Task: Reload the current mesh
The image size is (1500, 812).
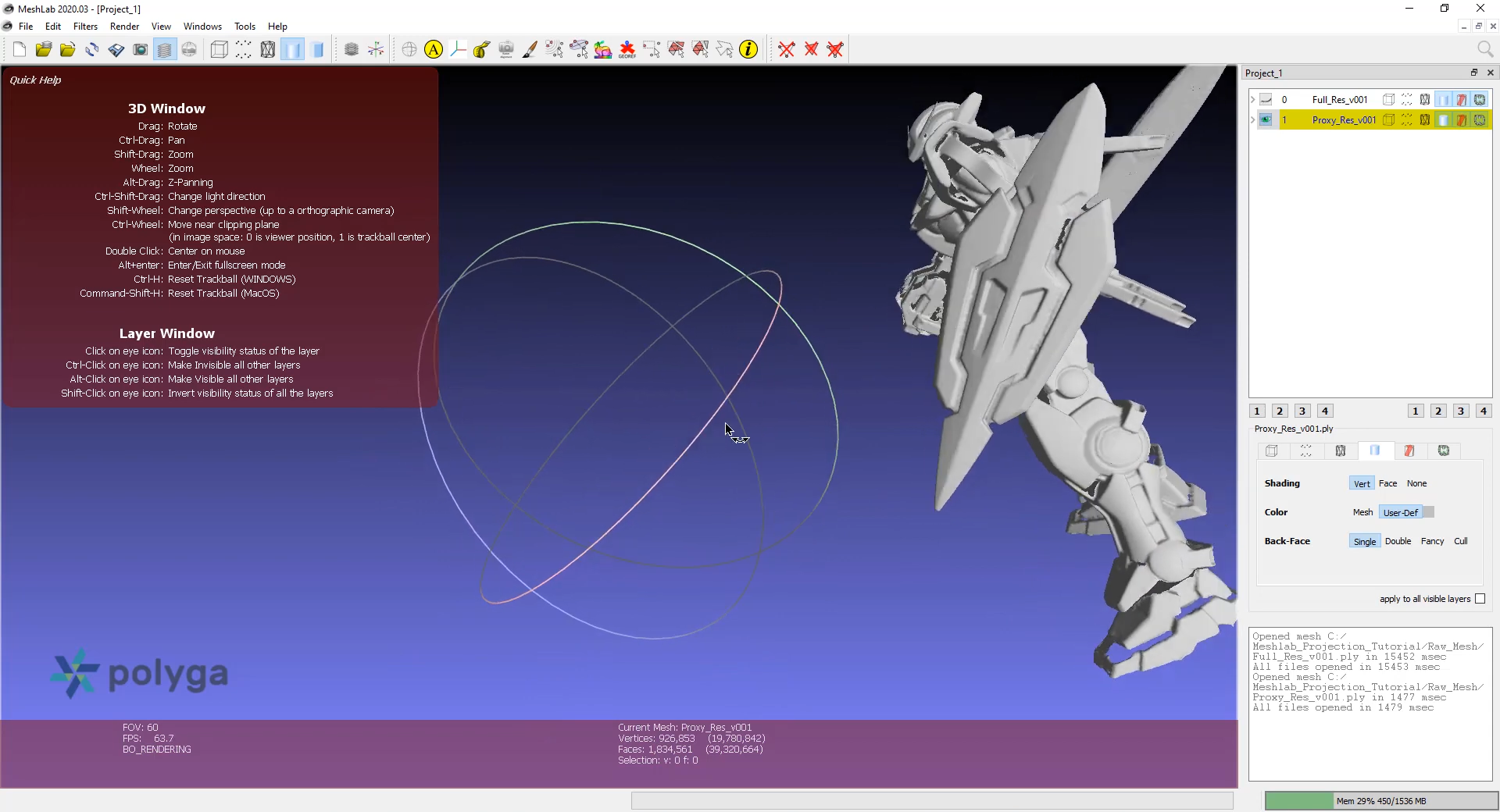Action: (x=92, y=50)
